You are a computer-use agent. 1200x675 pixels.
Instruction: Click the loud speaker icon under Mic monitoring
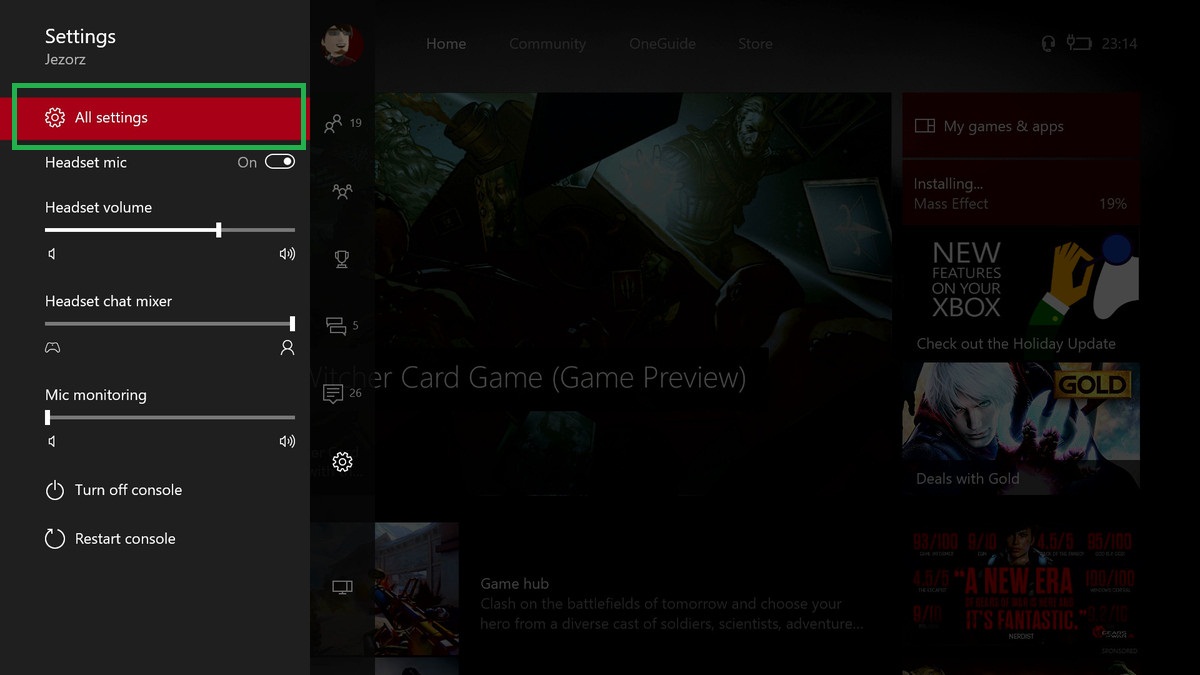click(287, 441)
